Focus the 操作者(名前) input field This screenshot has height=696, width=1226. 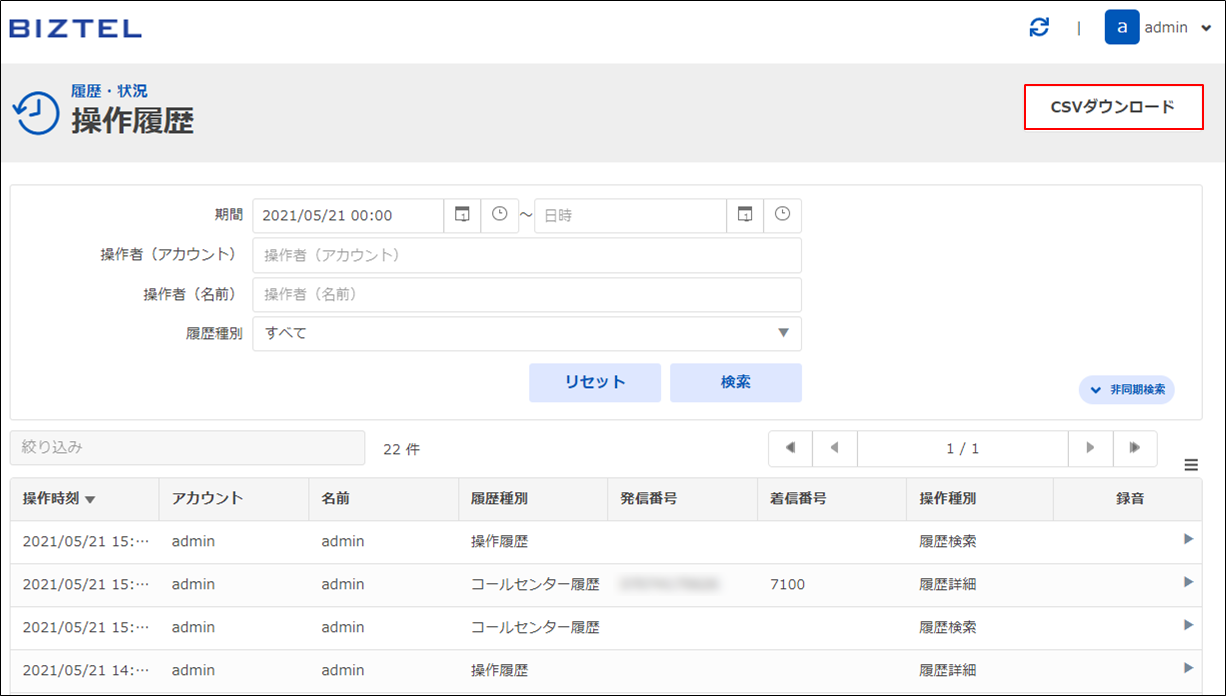(x=527, y=294)
